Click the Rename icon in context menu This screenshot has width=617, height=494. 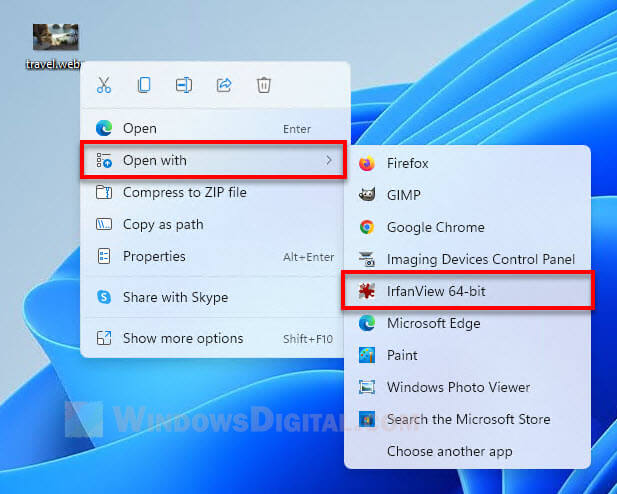(x=184, y=85)
